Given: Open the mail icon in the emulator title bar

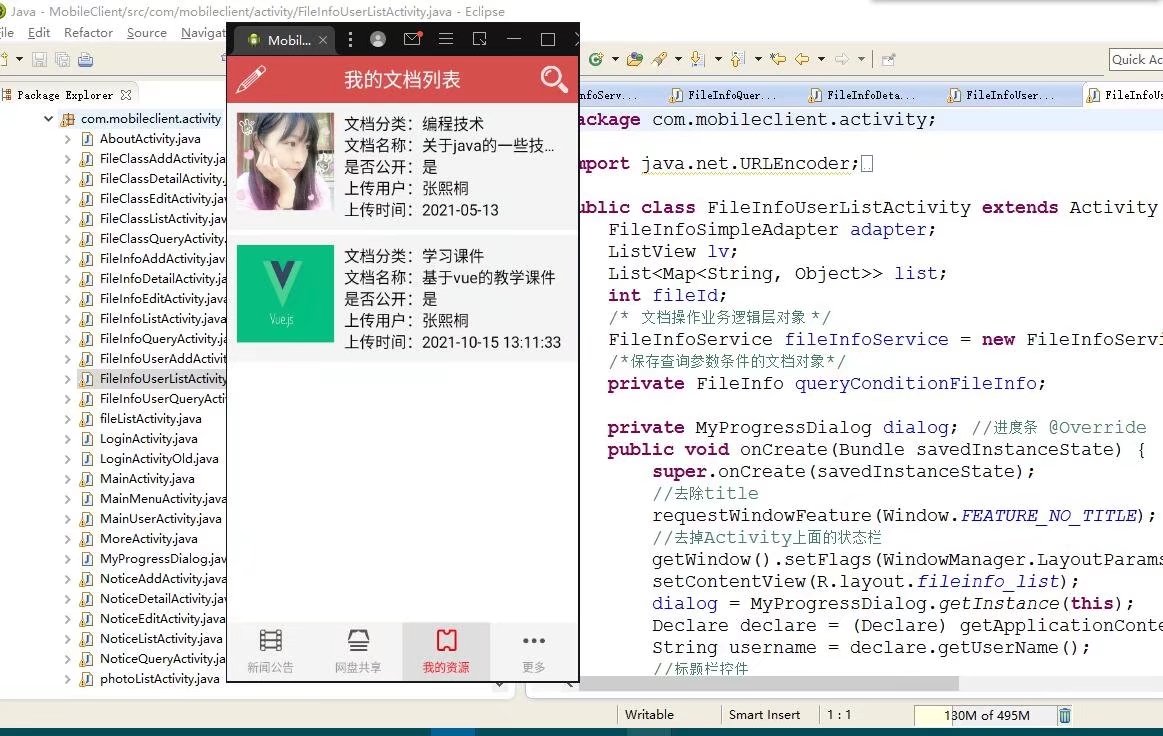Looking at the screenshot, I should (412, 39).
